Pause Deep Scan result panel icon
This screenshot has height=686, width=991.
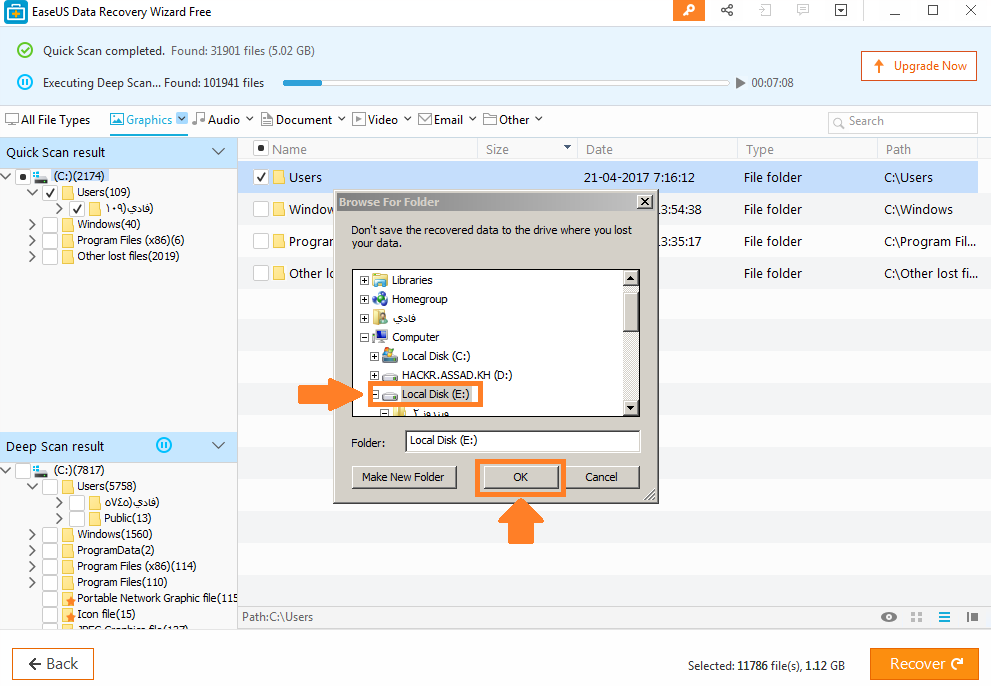pos(164,446)
